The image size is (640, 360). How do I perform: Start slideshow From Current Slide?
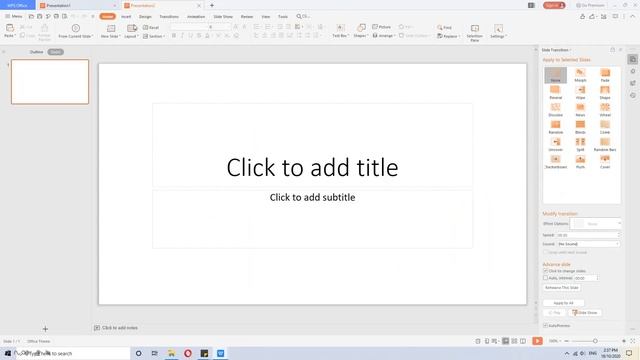click(x=76, y=31)
